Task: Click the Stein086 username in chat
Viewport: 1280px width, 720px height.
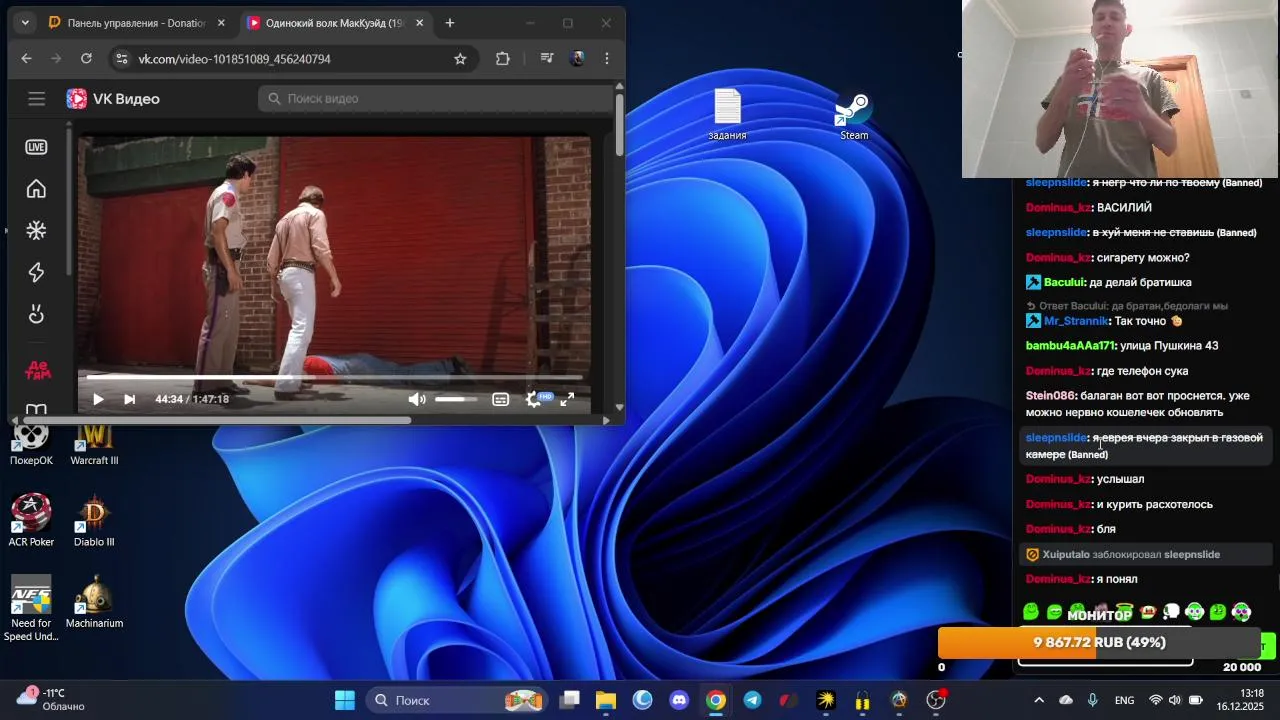Action: pos(1050,396)
